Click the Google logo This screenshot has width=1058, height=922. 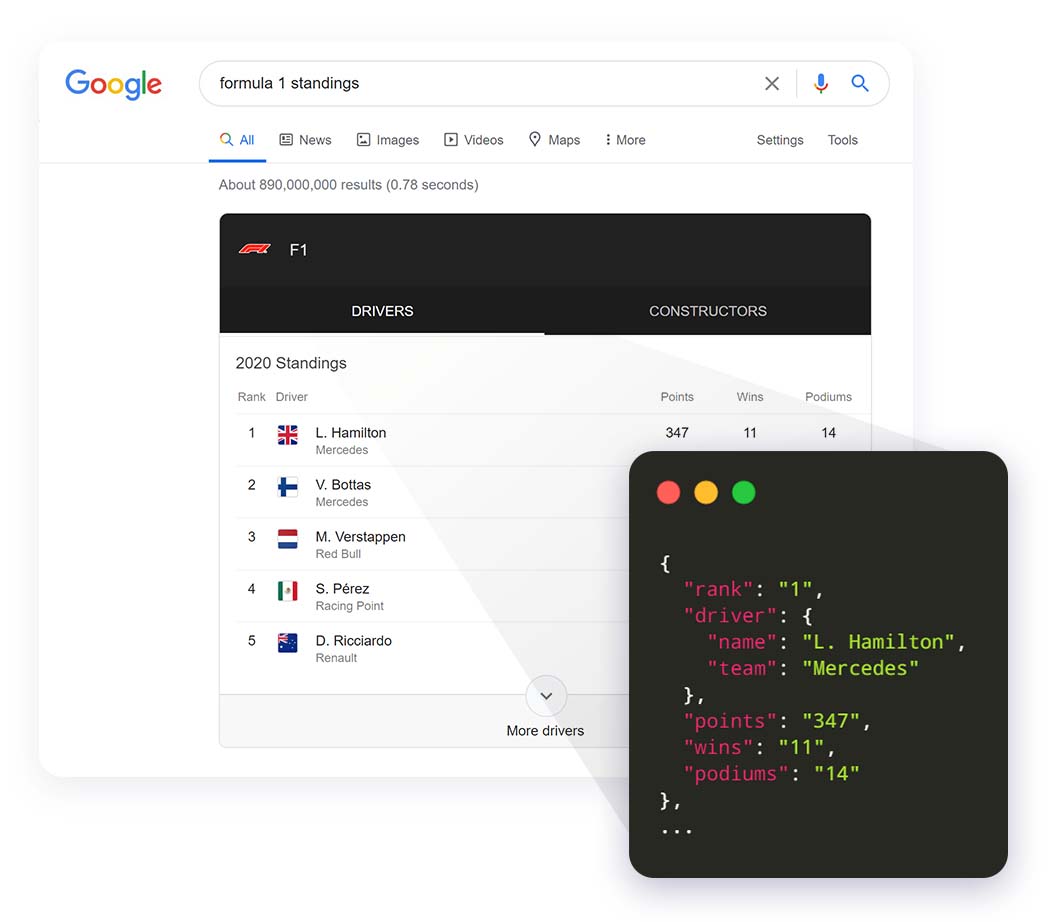coord(113,84)
